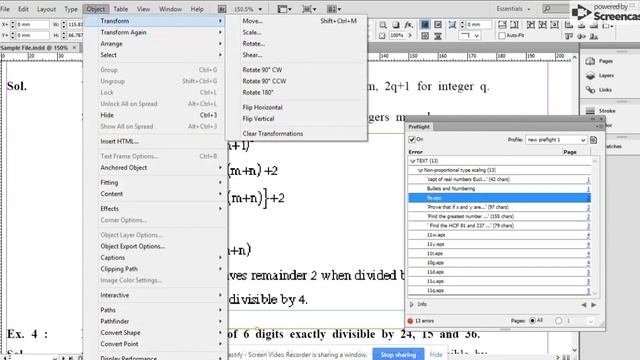Image resolution: width=640 pixels, height=360 pixels.
Task: Click the drop shadow icon in control bar
Action: [x=396, y=25]
